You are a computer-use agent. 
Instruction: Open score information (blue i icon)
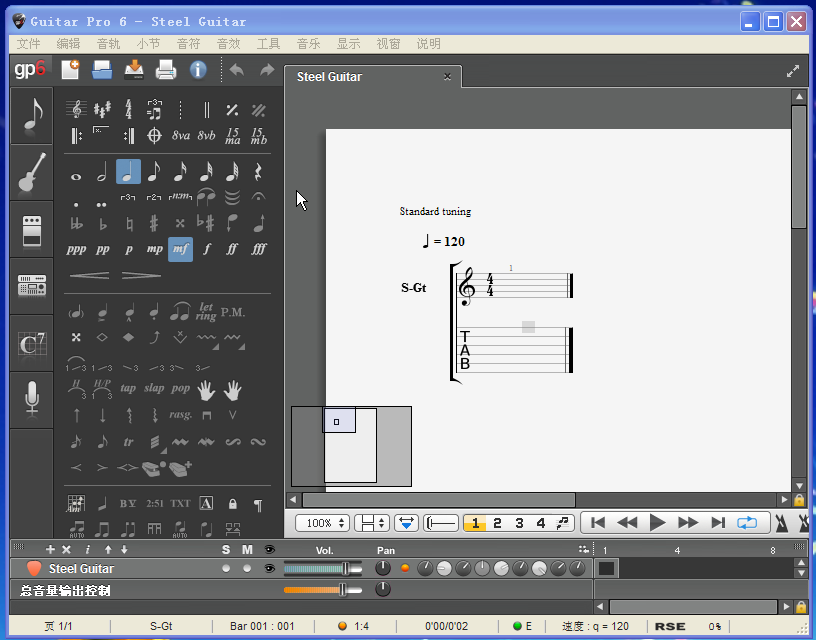click(x=198, y=70)
